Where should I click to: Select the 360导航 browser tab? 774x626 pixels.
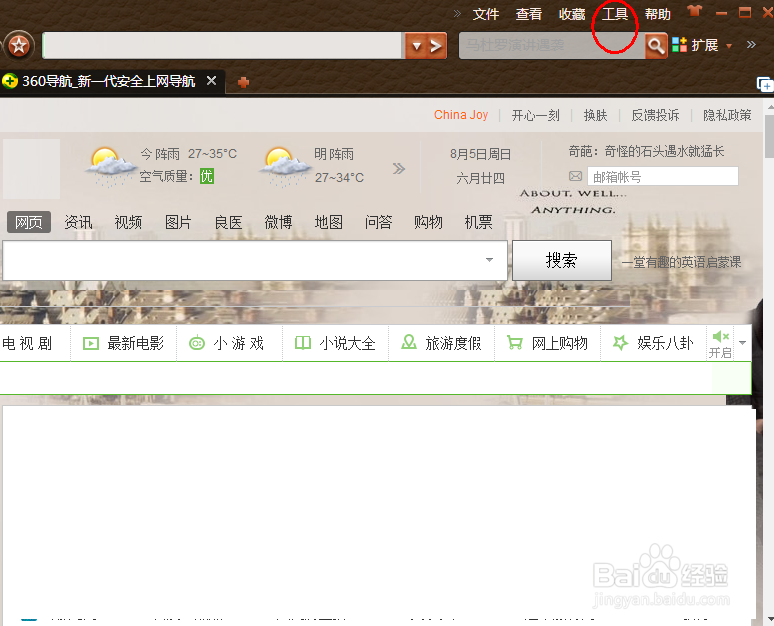coord(109,81)
